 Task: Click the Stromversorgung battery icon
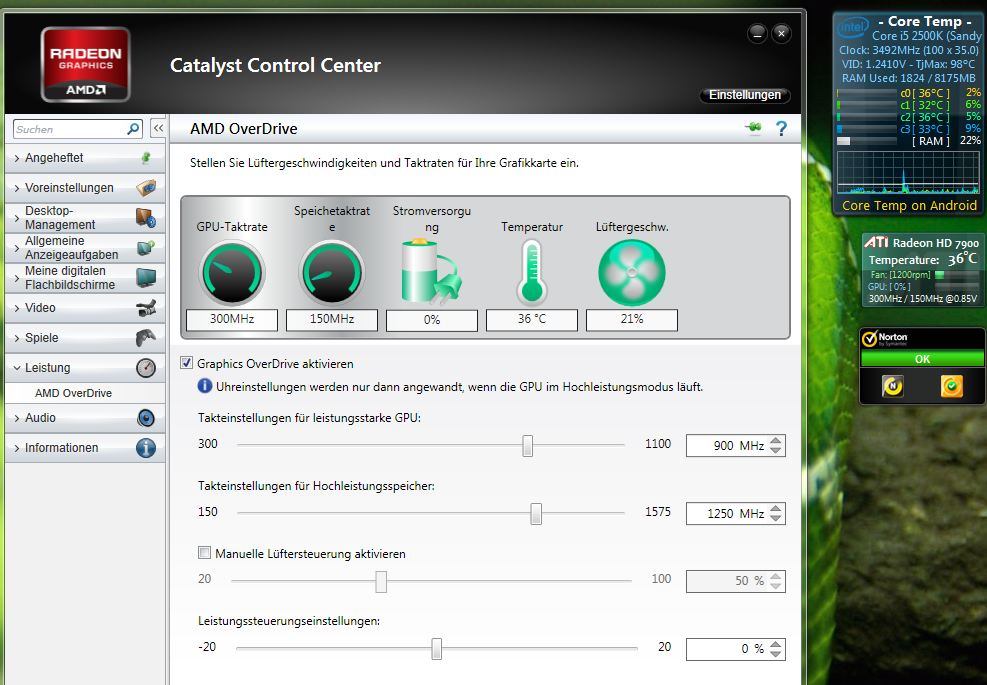[x=431, y=271]
